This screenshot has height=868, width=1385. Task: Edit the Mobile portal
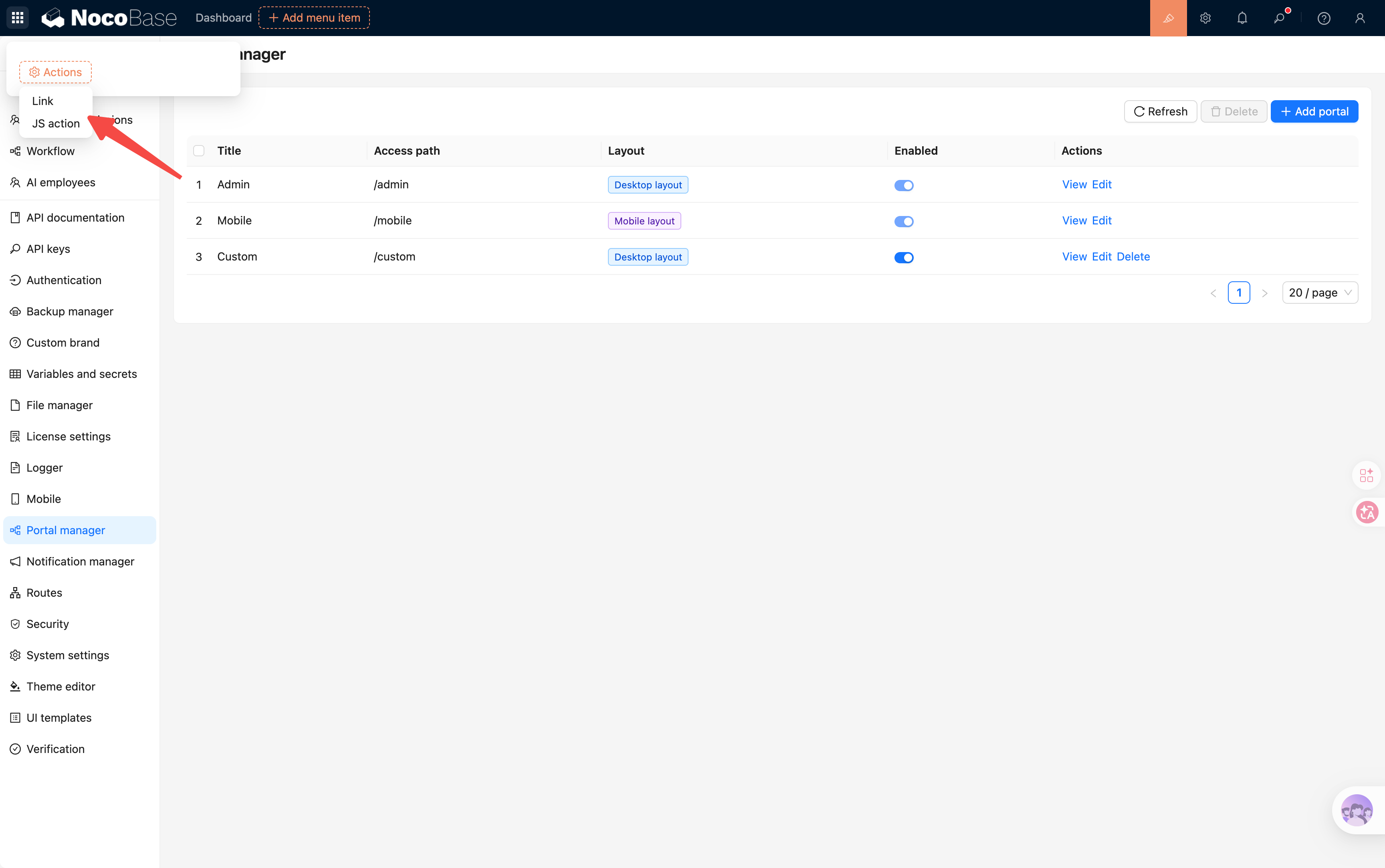click(x=1101, y=220)
